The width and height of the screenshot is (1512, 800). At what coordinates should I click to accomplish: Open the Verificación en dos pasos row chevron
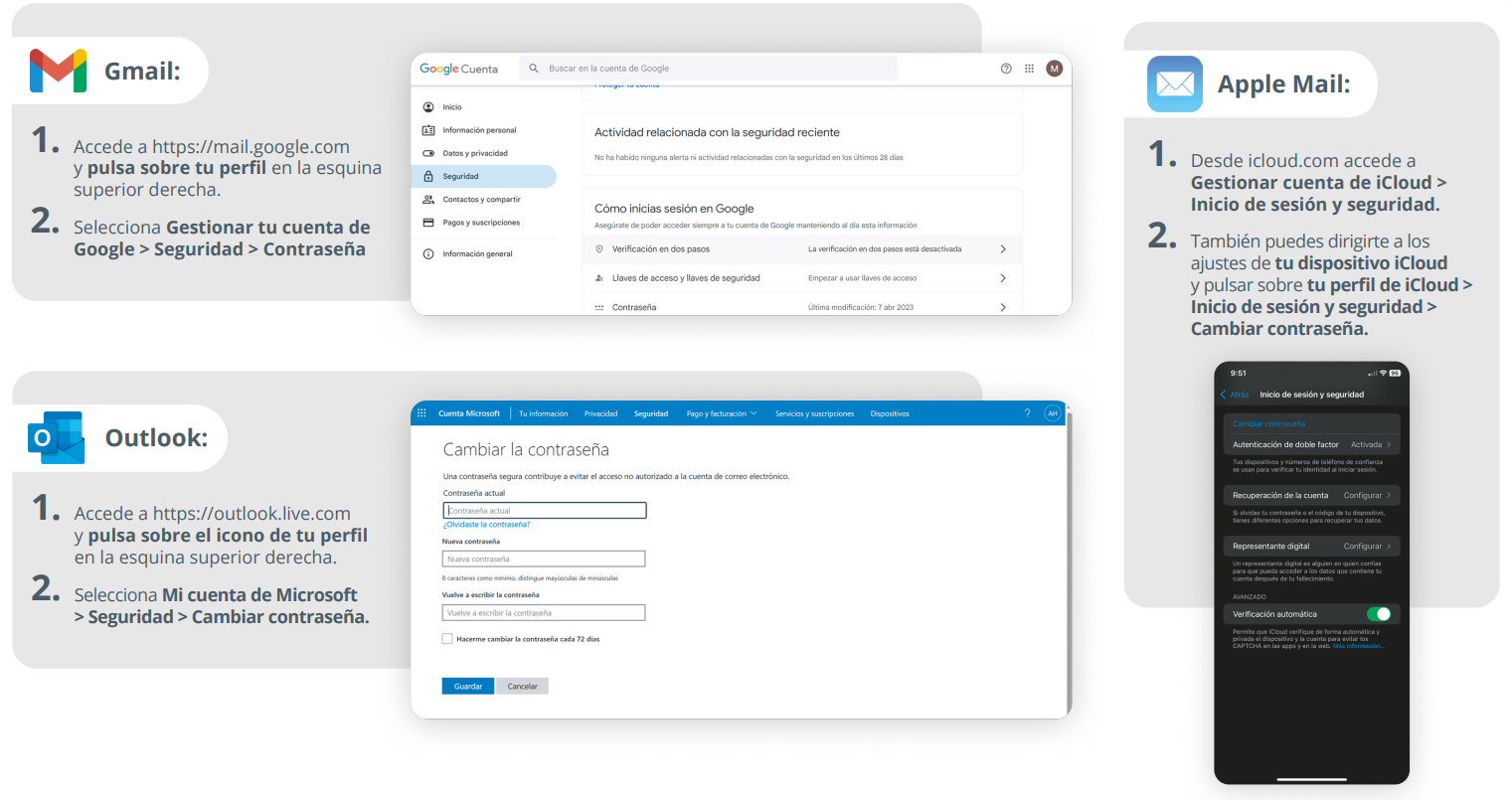click(1003, 249)
